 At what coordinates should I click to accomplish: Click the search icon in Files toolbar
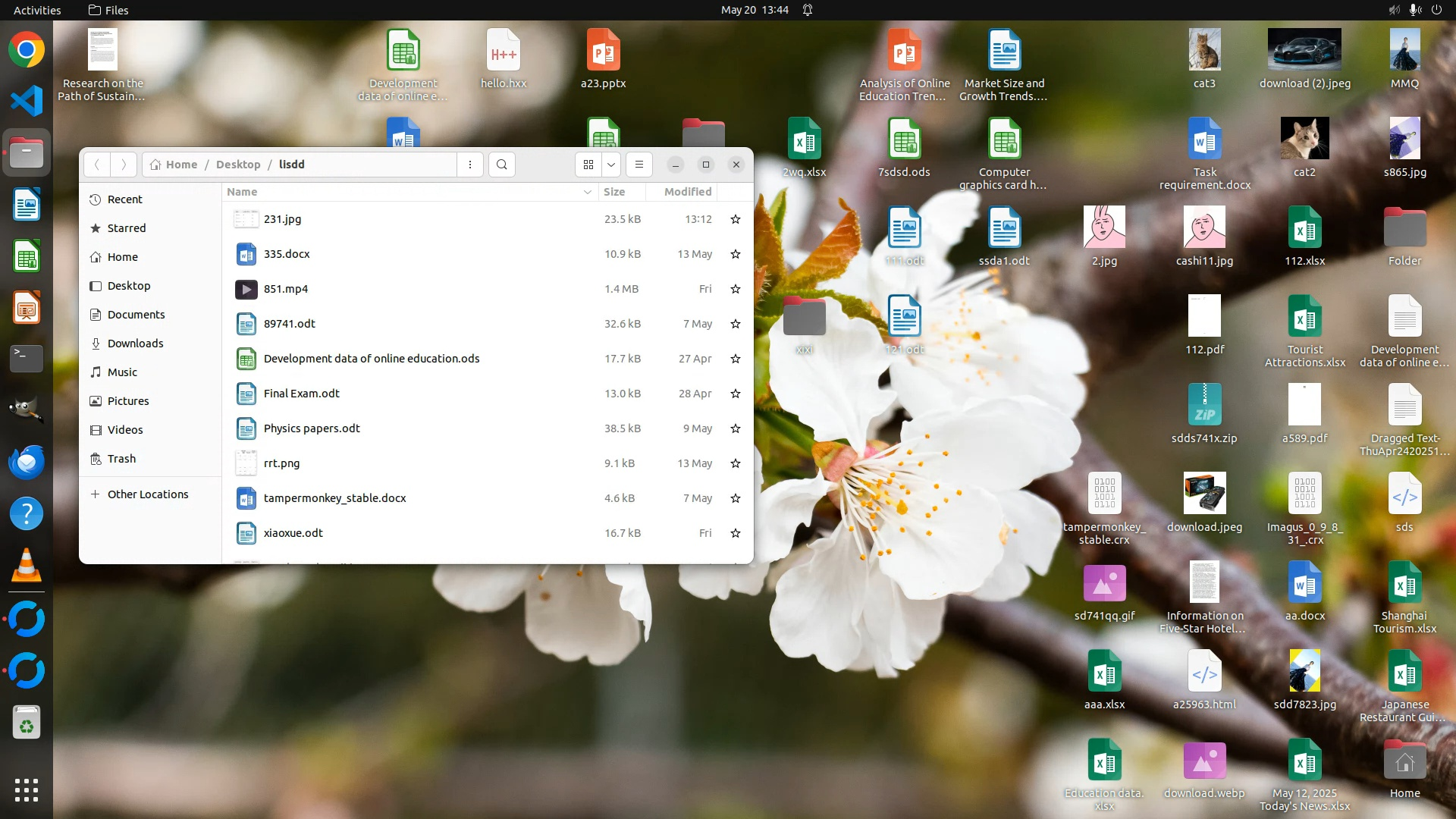pyautogui.click(x=501, y=165)
